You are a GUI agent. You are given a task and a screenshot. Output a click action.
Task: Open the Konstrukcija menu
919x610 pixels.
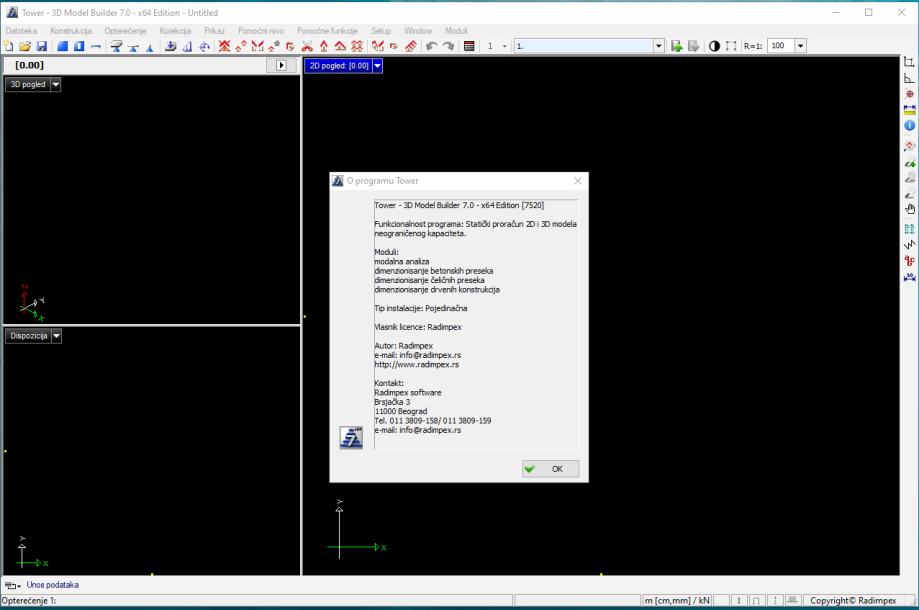[71, 30]
